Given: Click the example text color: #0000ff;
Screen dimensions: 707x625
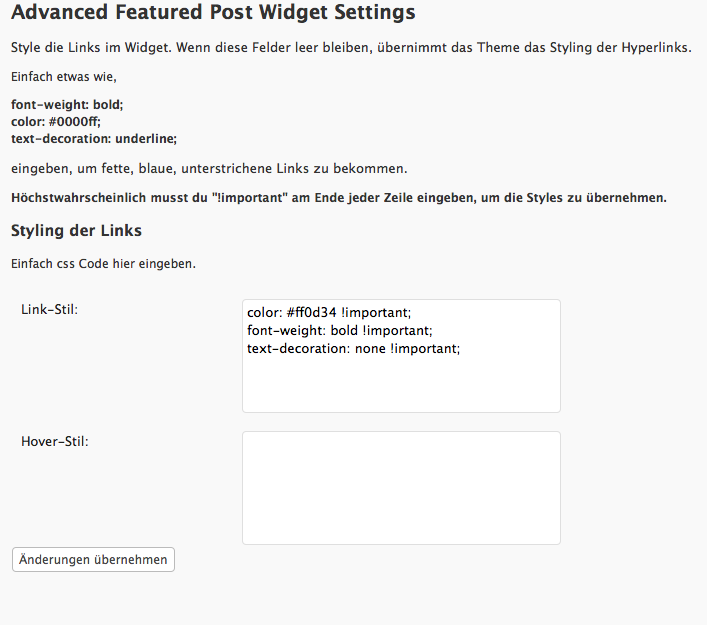Looking at the screenshot, I should [56, 121].
